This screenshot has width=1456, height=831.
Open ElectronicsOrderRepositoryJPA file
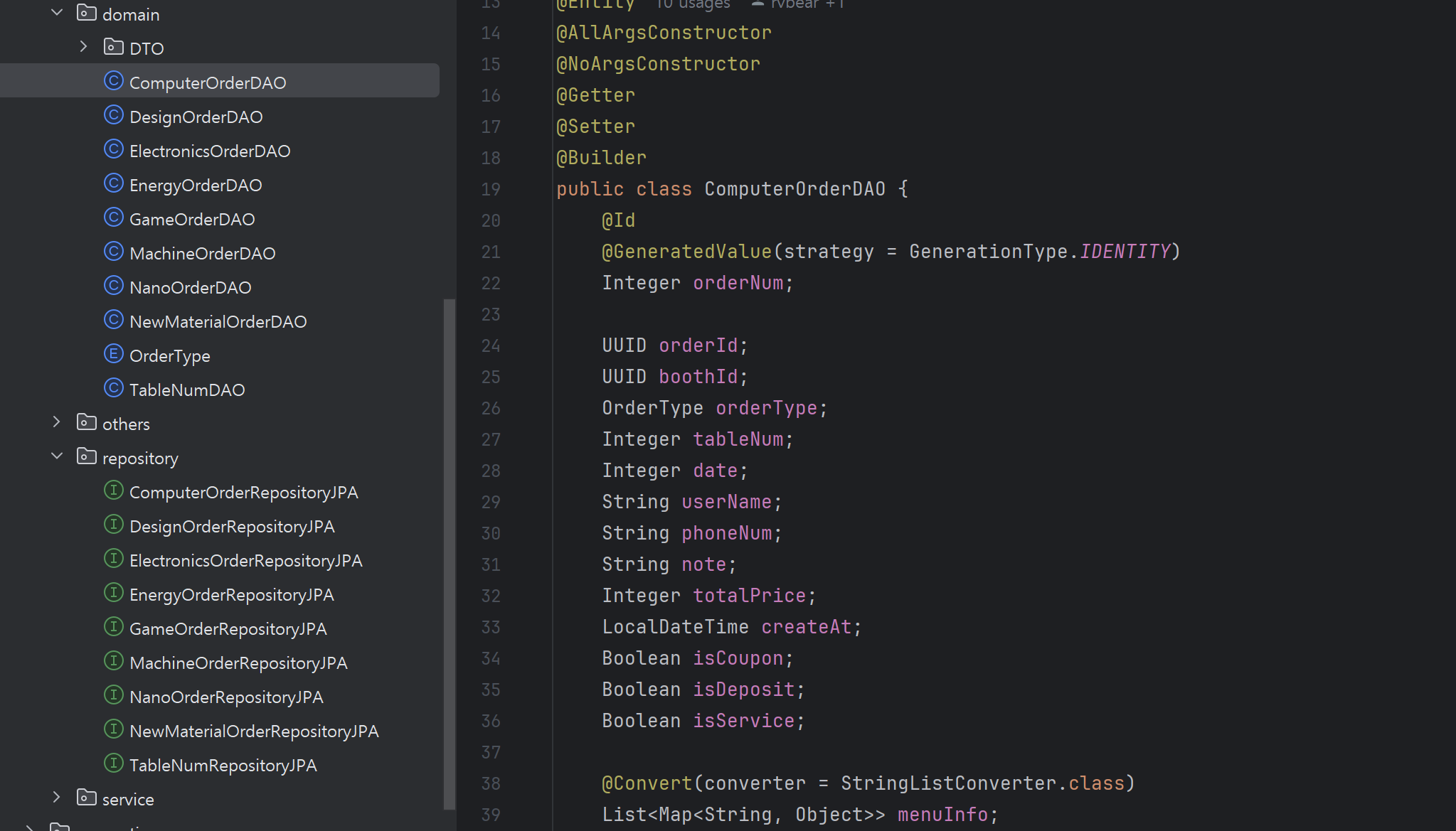pos(246,560)
